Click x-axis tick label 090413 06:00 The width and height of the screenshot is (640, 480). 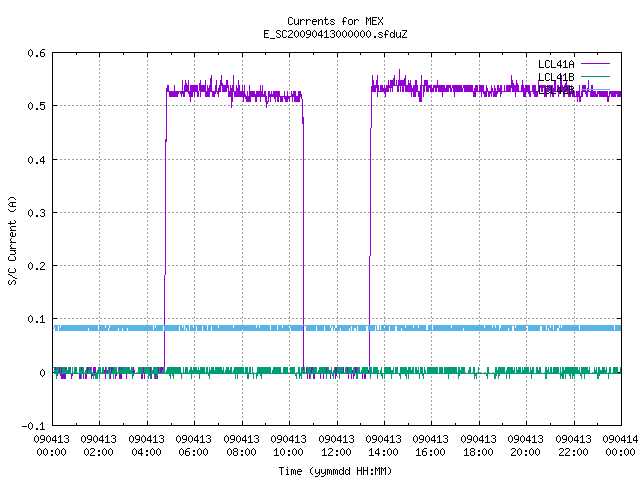[x=193, y=445]
